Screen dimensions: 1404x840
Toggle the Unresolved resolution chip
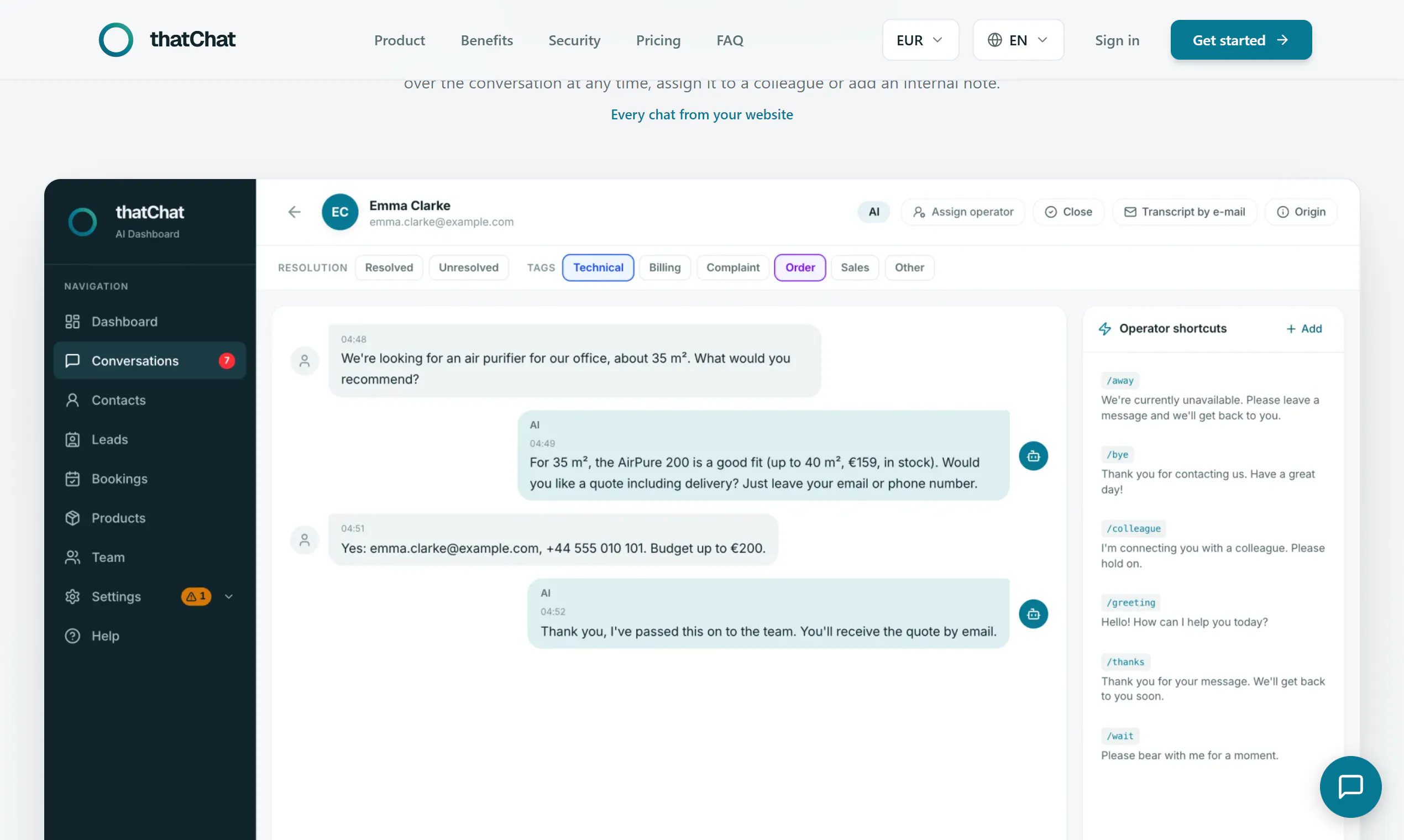tap(468, 267)
